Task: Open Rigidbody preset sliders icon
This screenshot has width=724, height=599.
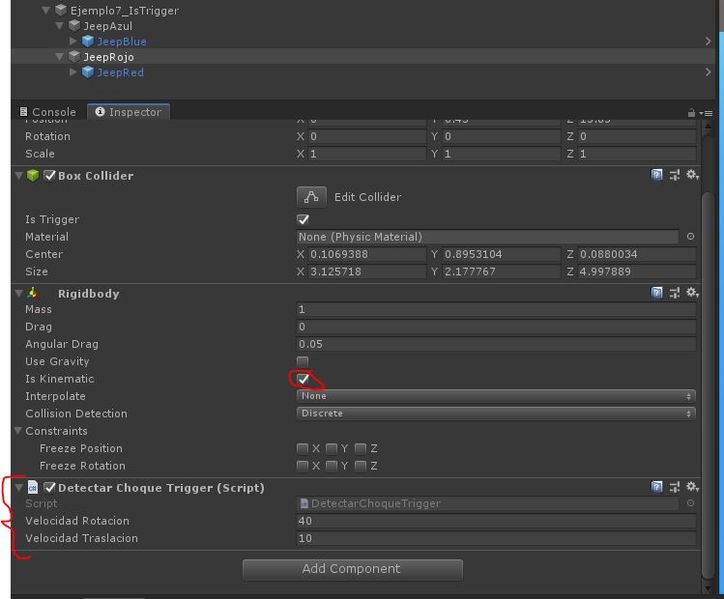Action: [x=674, y=292]
